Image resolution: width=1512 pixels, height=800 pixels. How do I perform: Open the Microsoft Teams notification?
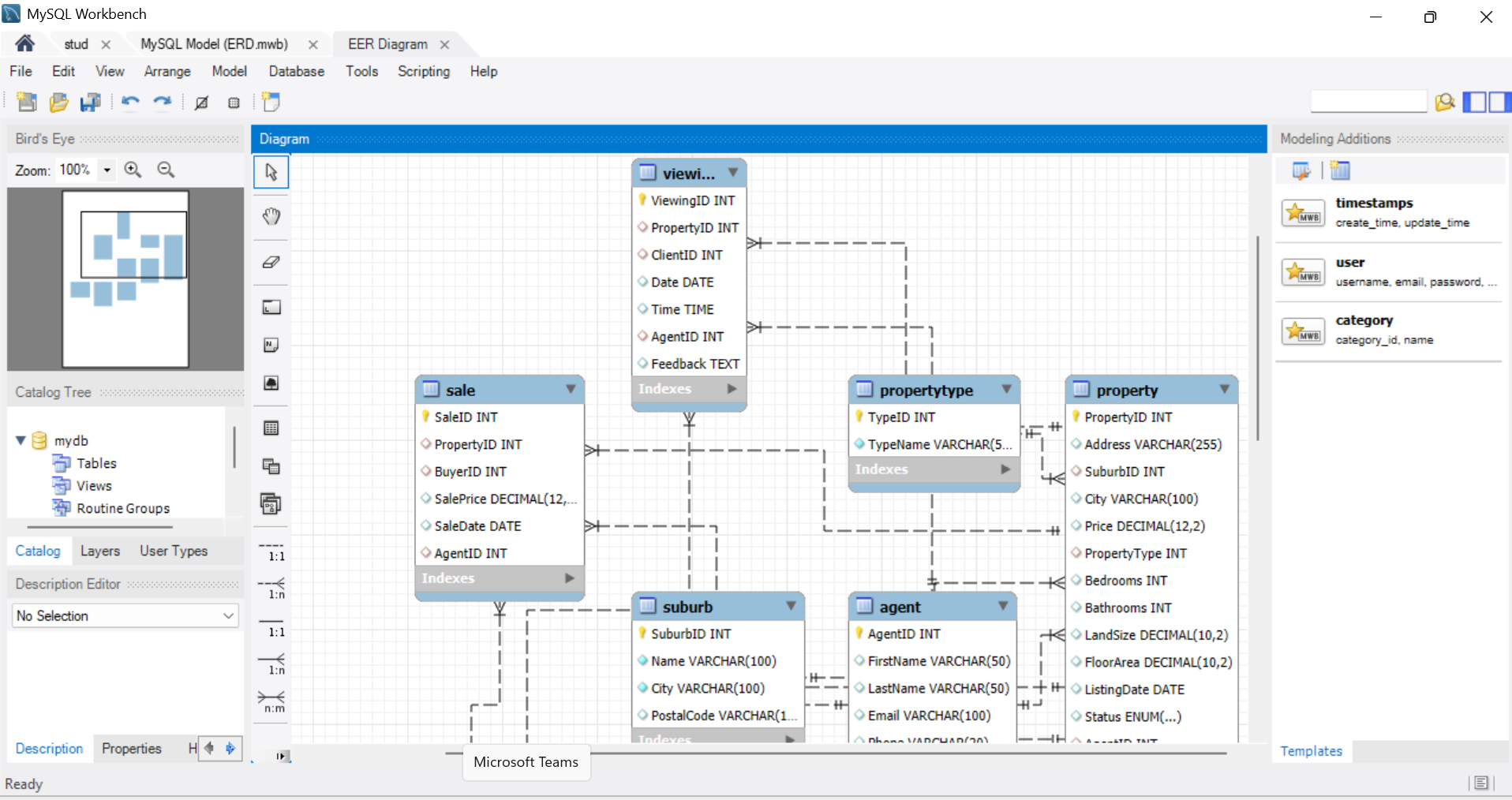tap(526, 761)
